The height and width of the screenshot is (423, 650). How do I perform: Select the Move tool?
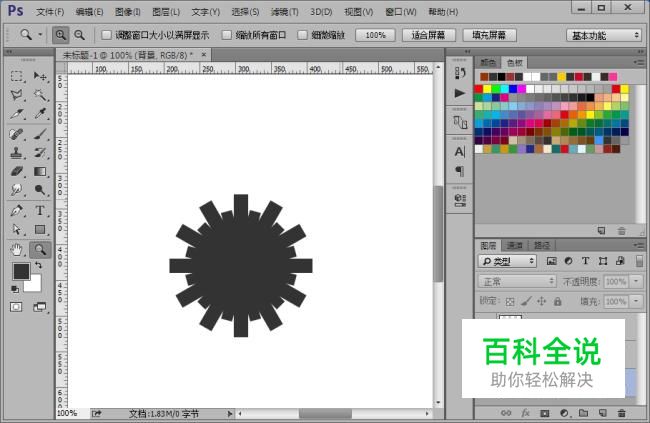(40, 76)
